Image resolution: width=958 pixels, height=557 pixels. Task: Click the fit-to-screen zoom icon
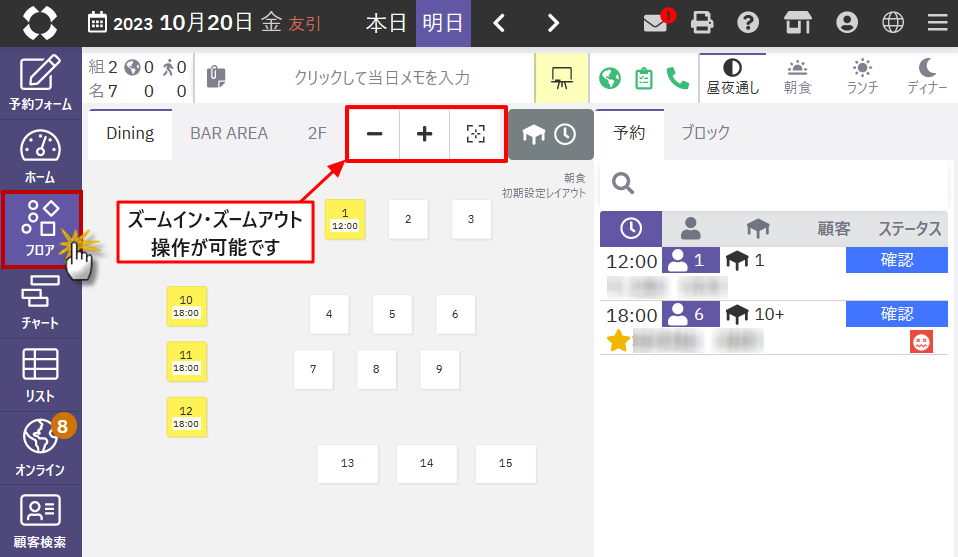pyautogui.click(x=475, y=134)
